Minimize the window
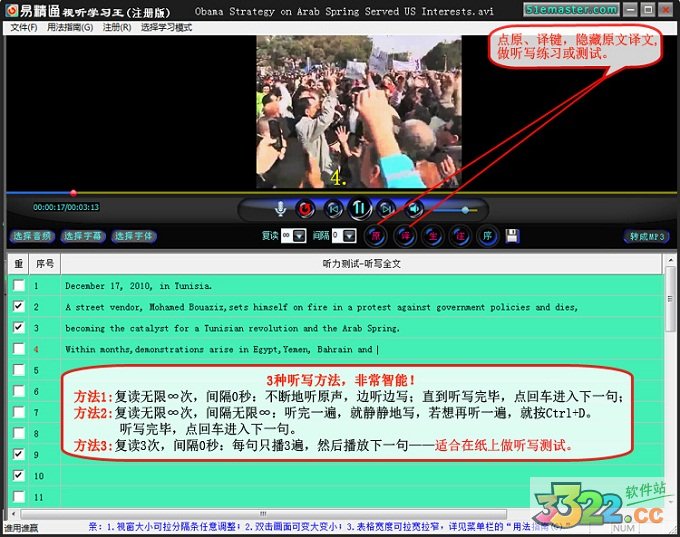The image size is (680, 537). (631, 9)
